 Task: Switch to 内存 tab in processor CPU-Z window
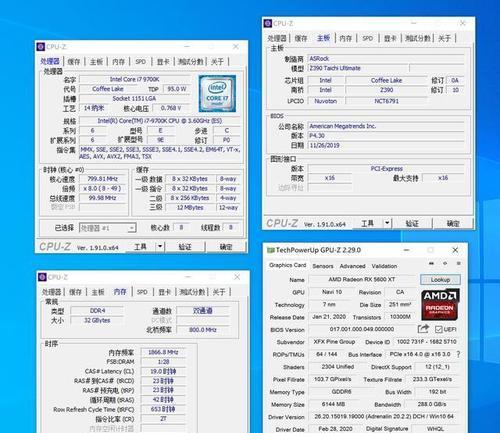pos(119,62)
